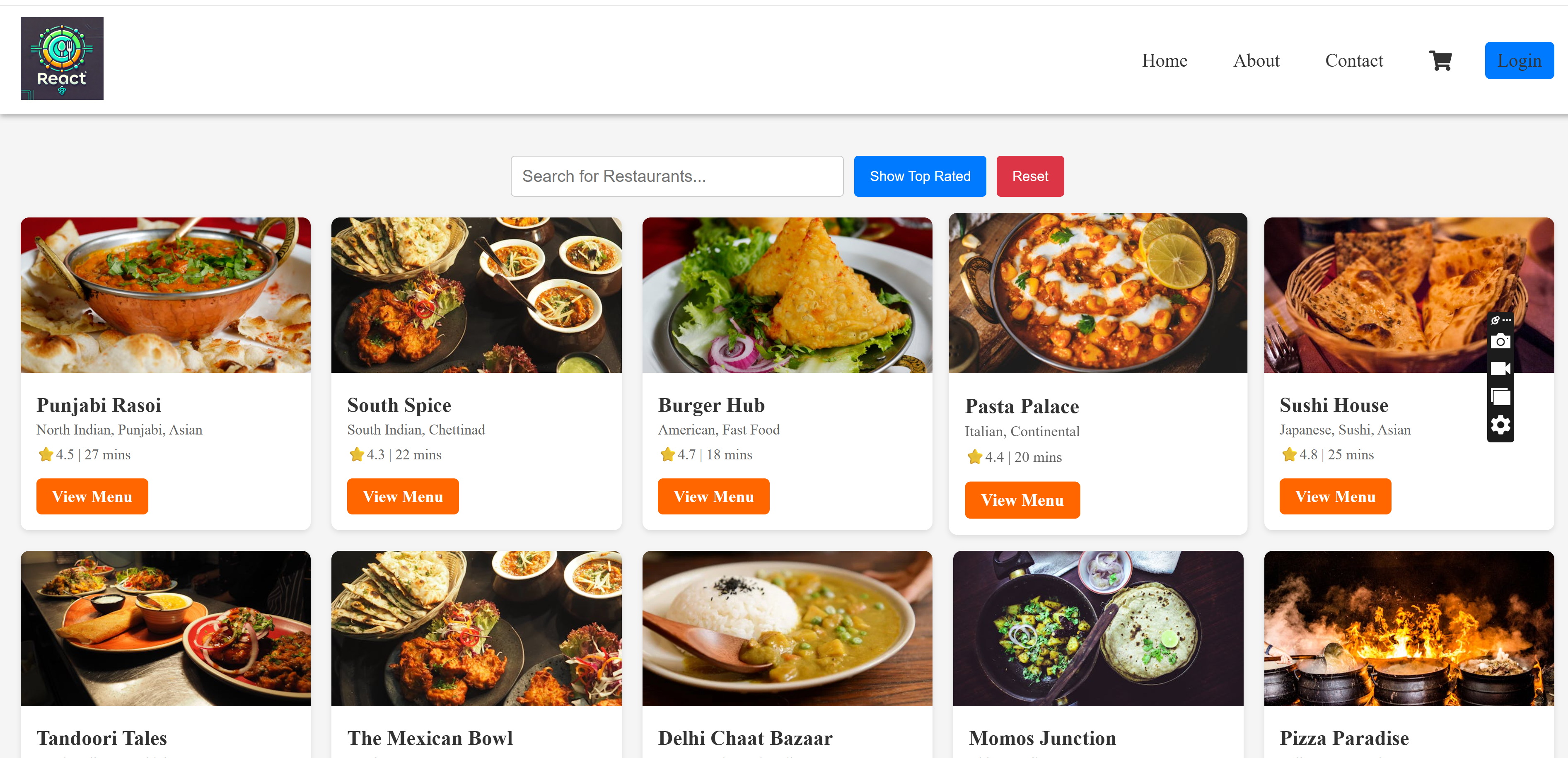1568x758 pixels.
Task: Select the Pizza Paradise food image
Action: 1408,628
